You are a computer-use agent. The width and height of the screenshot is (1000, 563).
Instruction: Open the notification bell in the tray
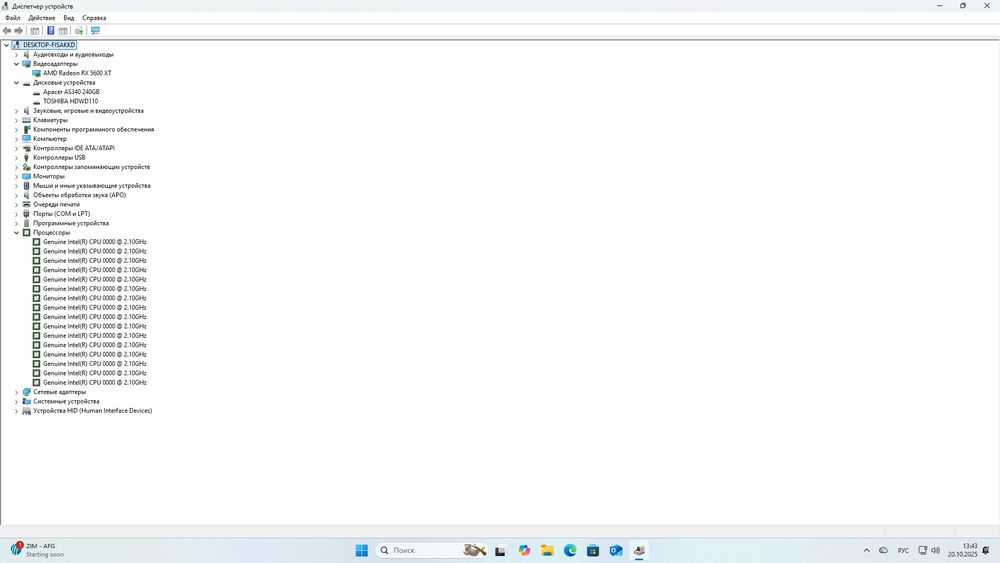pyautogui.click(x=986, y=550)
